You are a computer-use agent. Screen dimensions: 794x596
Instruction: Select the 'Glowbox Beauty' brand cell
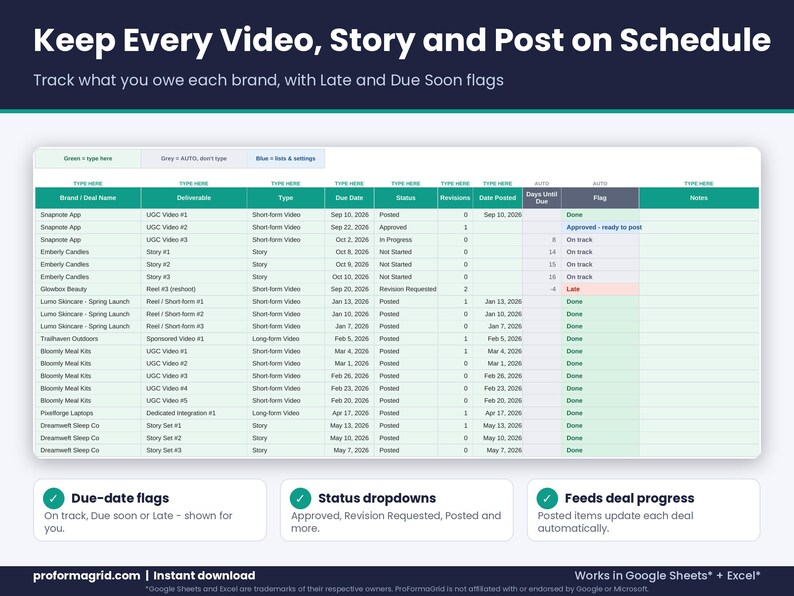(x=88, y=289)
